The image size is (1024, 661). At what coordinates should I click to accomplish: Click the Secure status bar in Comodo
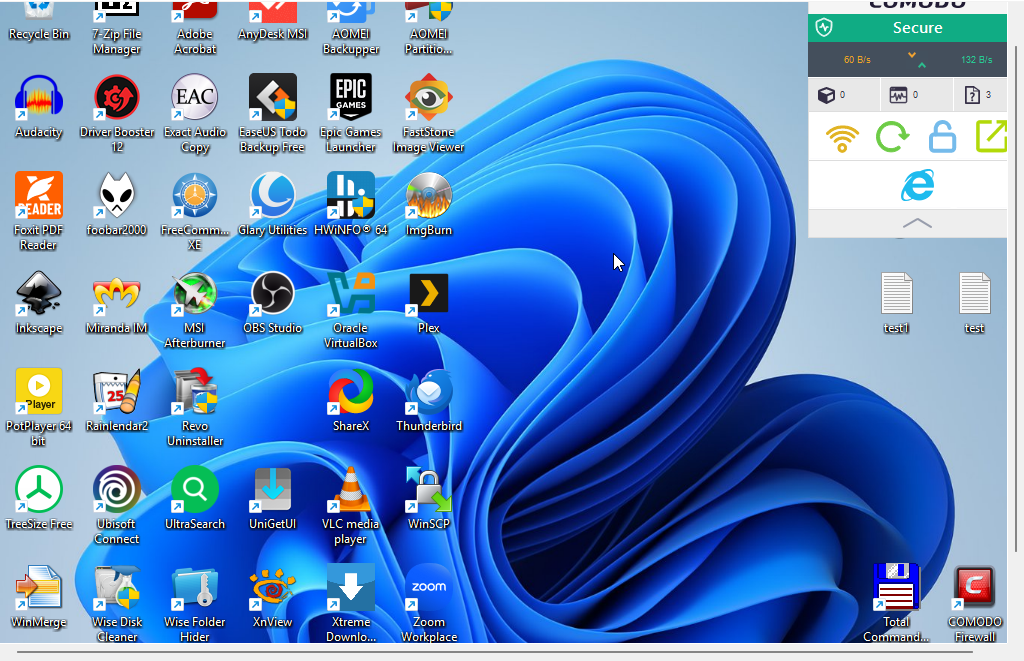point(908,28)
